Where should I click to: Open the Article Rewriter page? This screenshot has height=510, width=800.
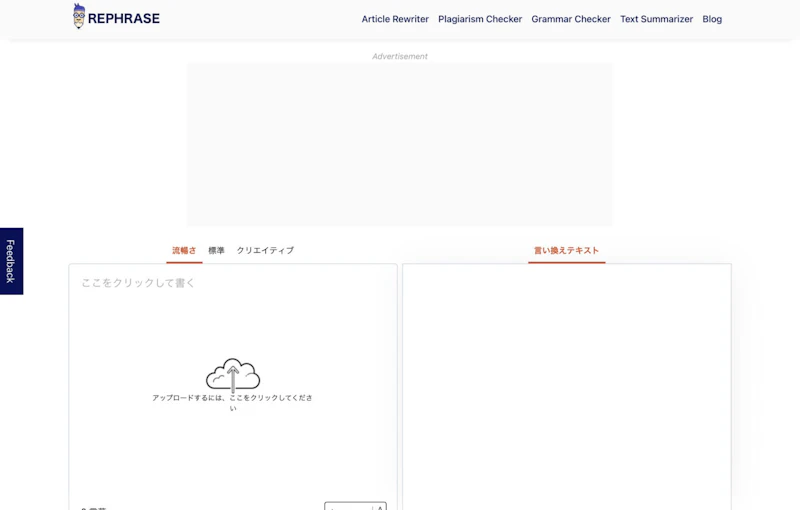(395, 19)
